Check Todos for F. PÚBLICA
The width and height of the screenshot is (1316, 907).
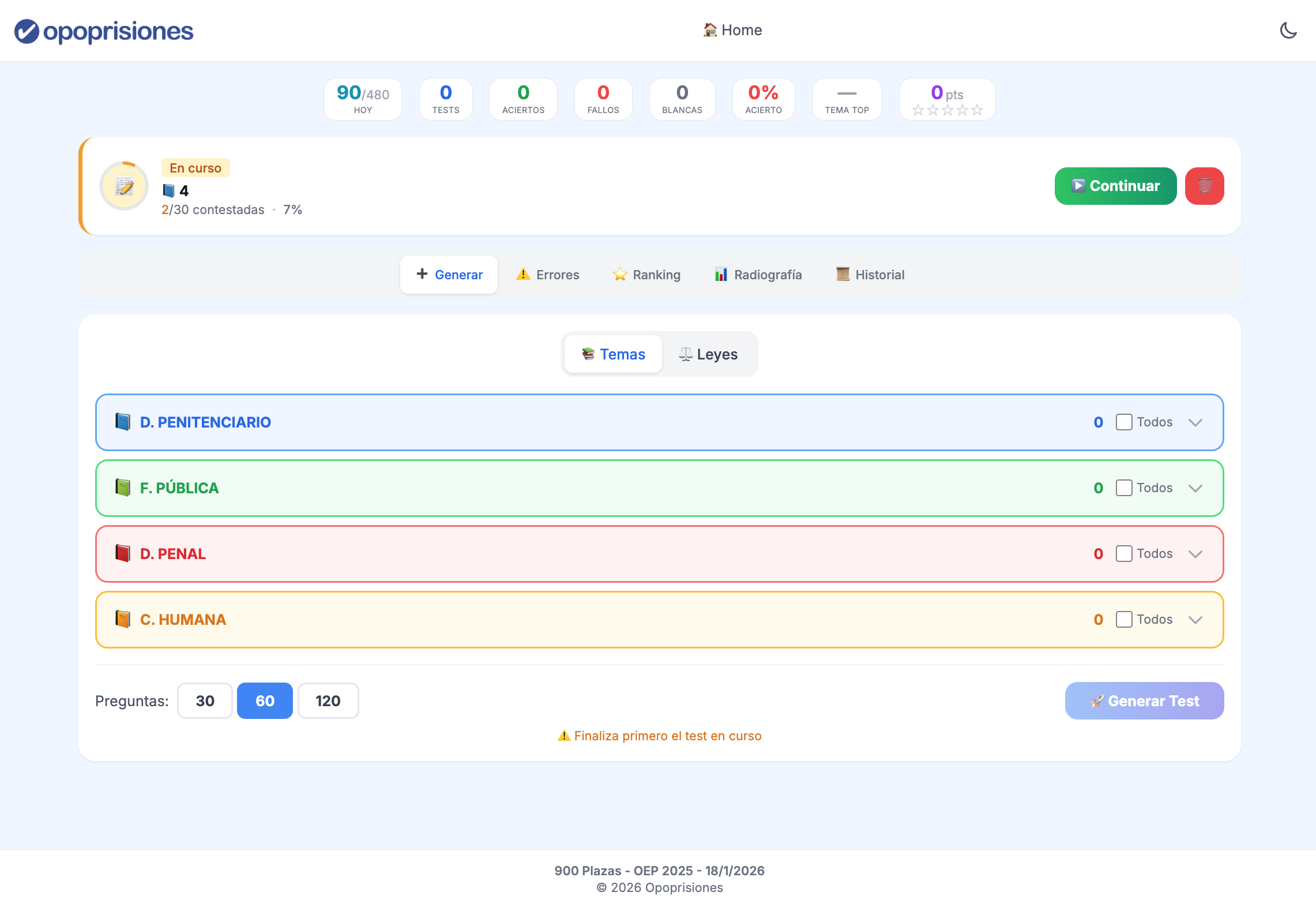click(x=1123, y=488)
